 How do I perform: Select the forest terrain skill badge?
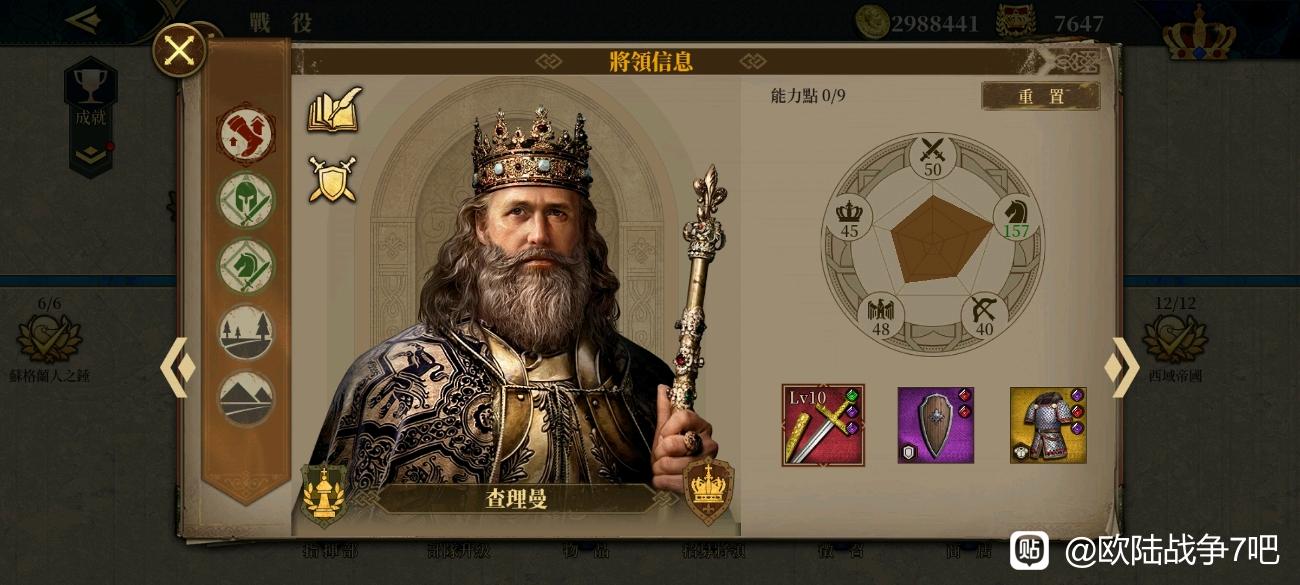click(246, 331)
